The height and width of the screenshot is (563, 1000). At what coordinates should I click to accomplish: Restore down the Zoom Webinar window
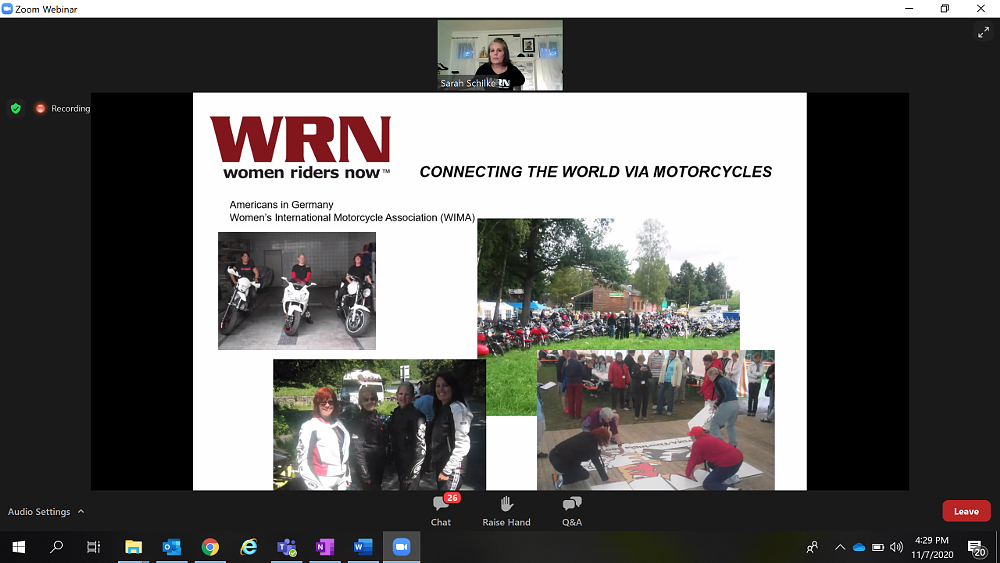click(945, 8)
